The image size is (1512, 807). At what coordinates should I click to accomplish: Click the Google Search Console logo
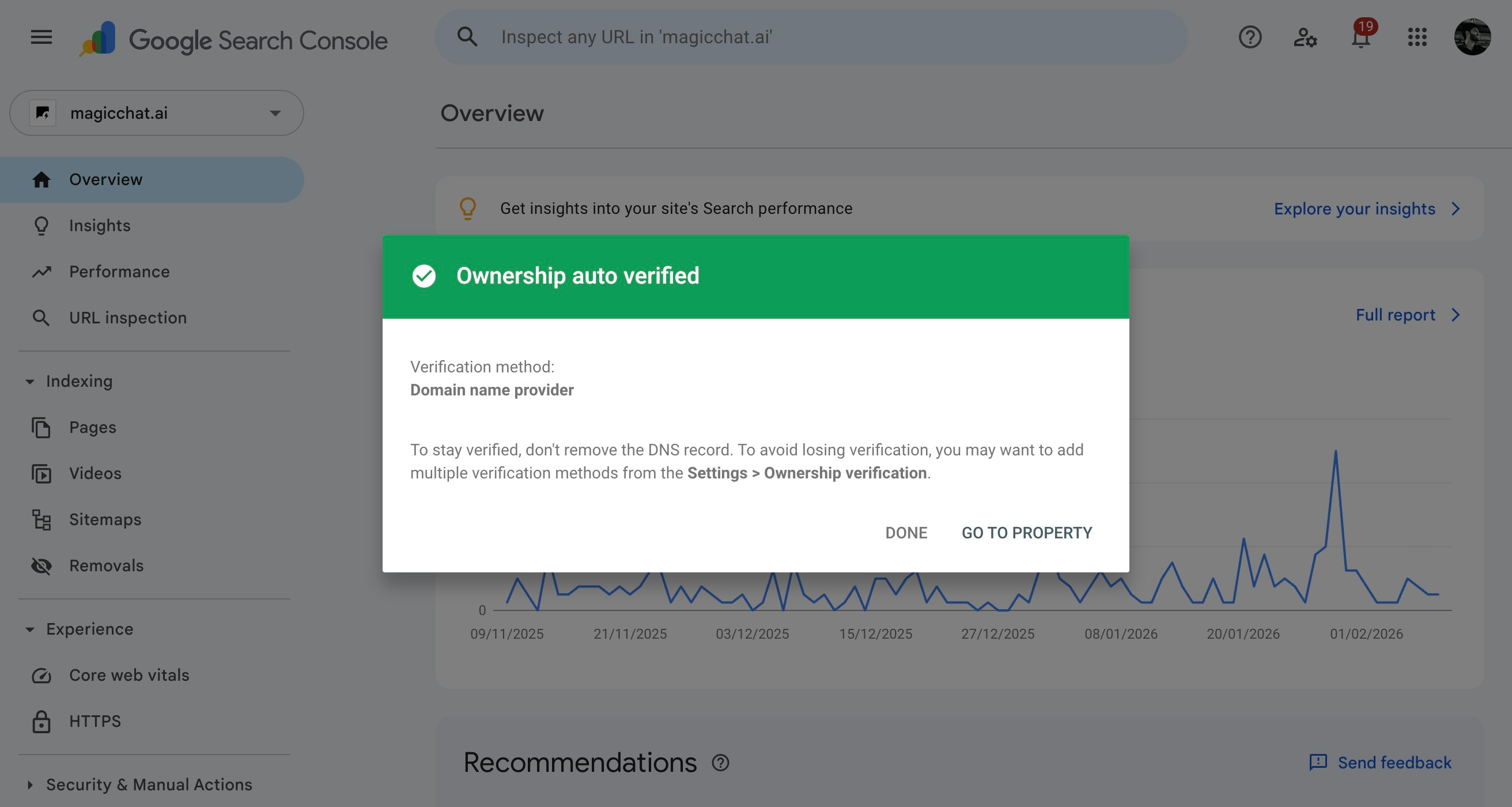[x=233, y=39]
